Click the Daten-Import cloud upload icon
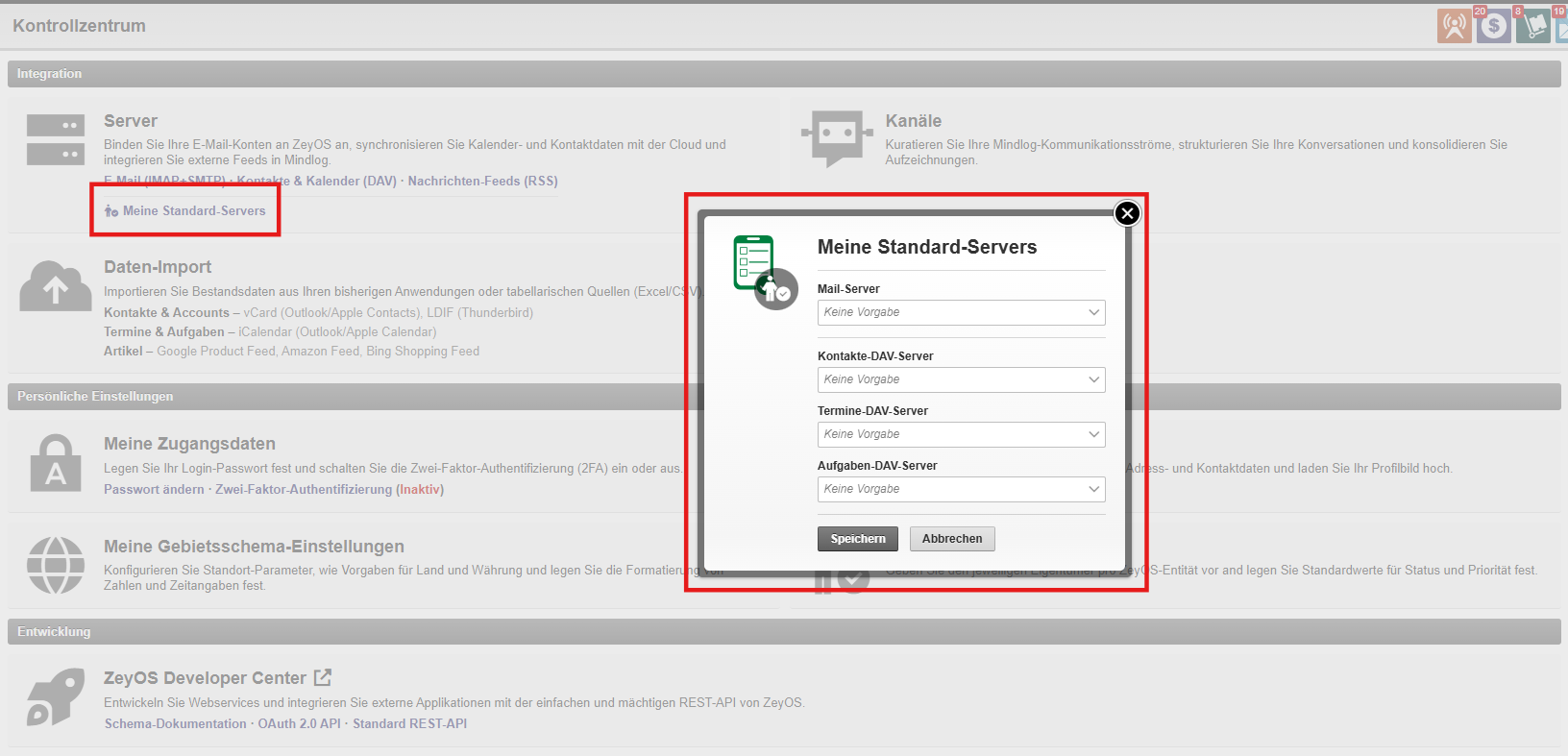Viewport: 1568px width, 756px height. [56, 286]
